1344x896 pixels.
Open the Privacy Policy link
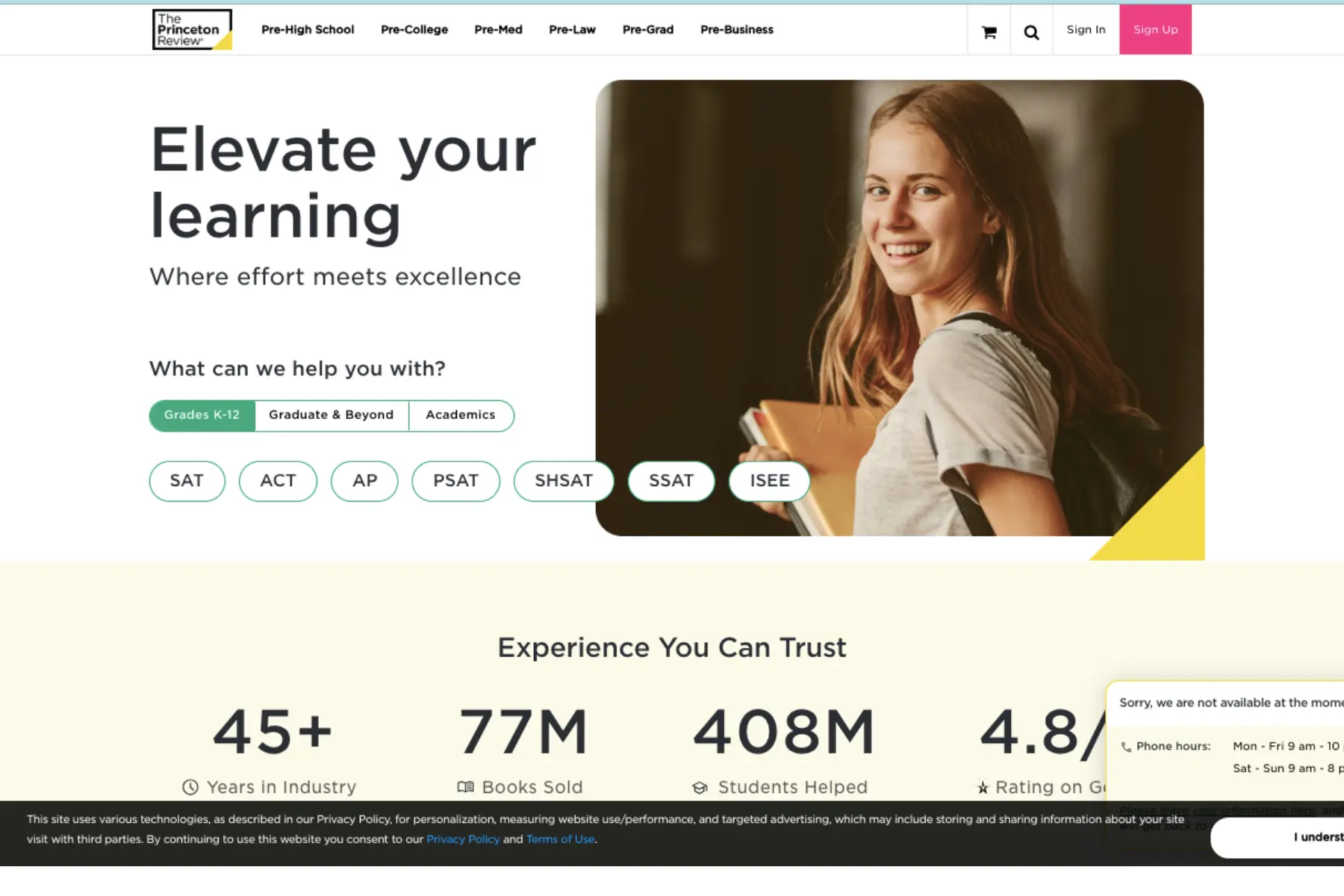(x=463, y=839)
